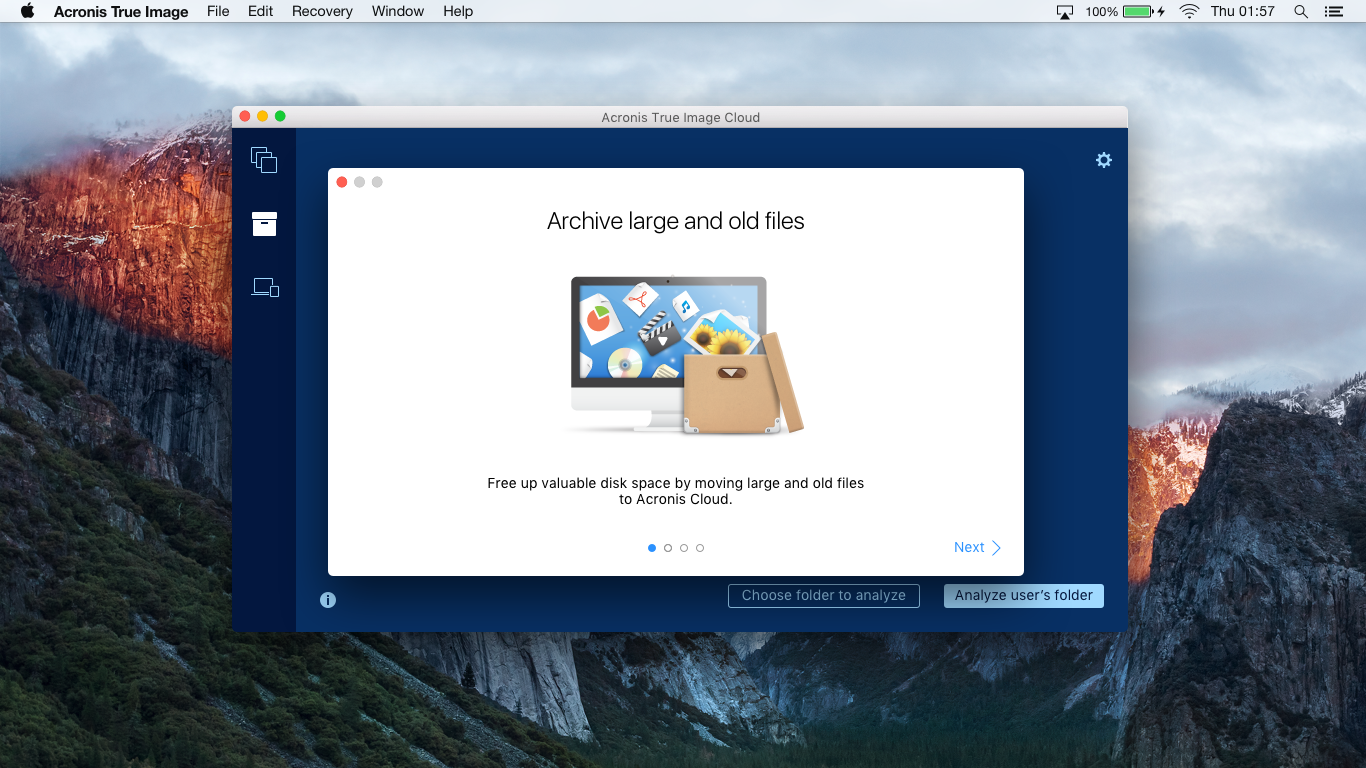Viewport: 1366px width, 768px height.
Task: Open the Acronis True Image app menu
Action: point(121,12)
